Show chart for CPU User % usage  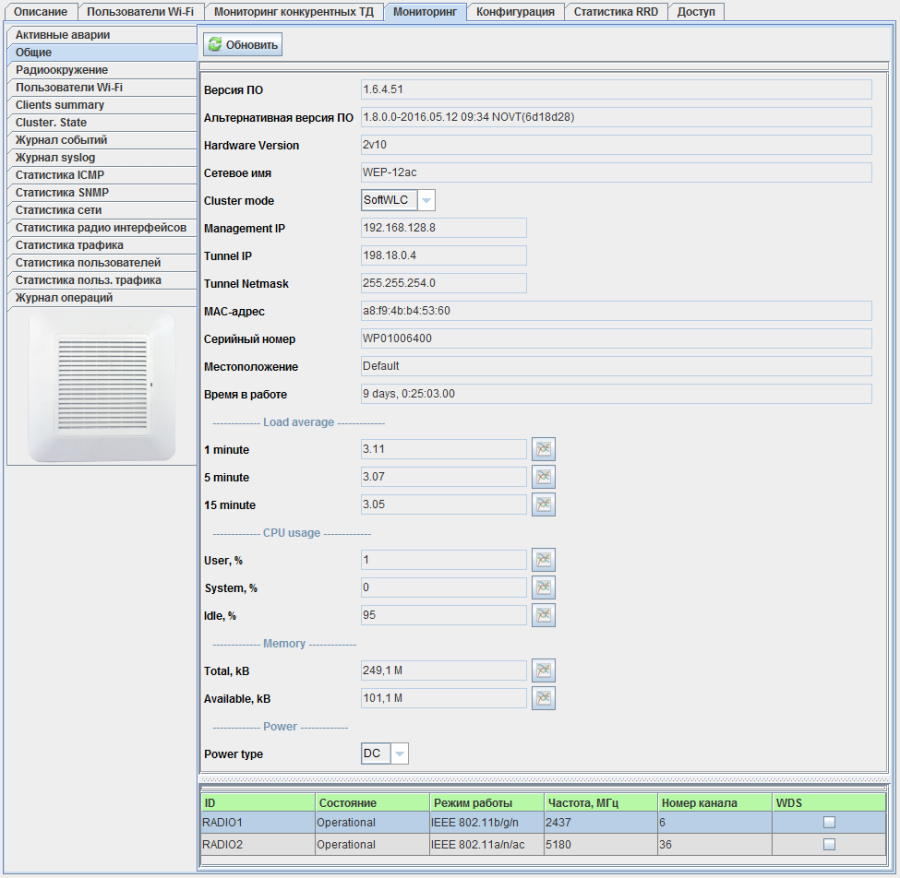click(543, 560)
